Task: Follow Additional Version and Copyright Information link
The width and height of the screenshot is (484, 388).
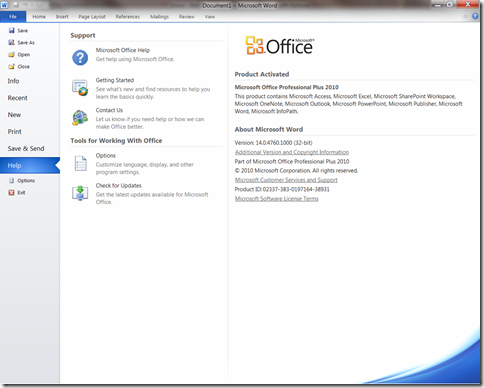Action: pos(292,152)
